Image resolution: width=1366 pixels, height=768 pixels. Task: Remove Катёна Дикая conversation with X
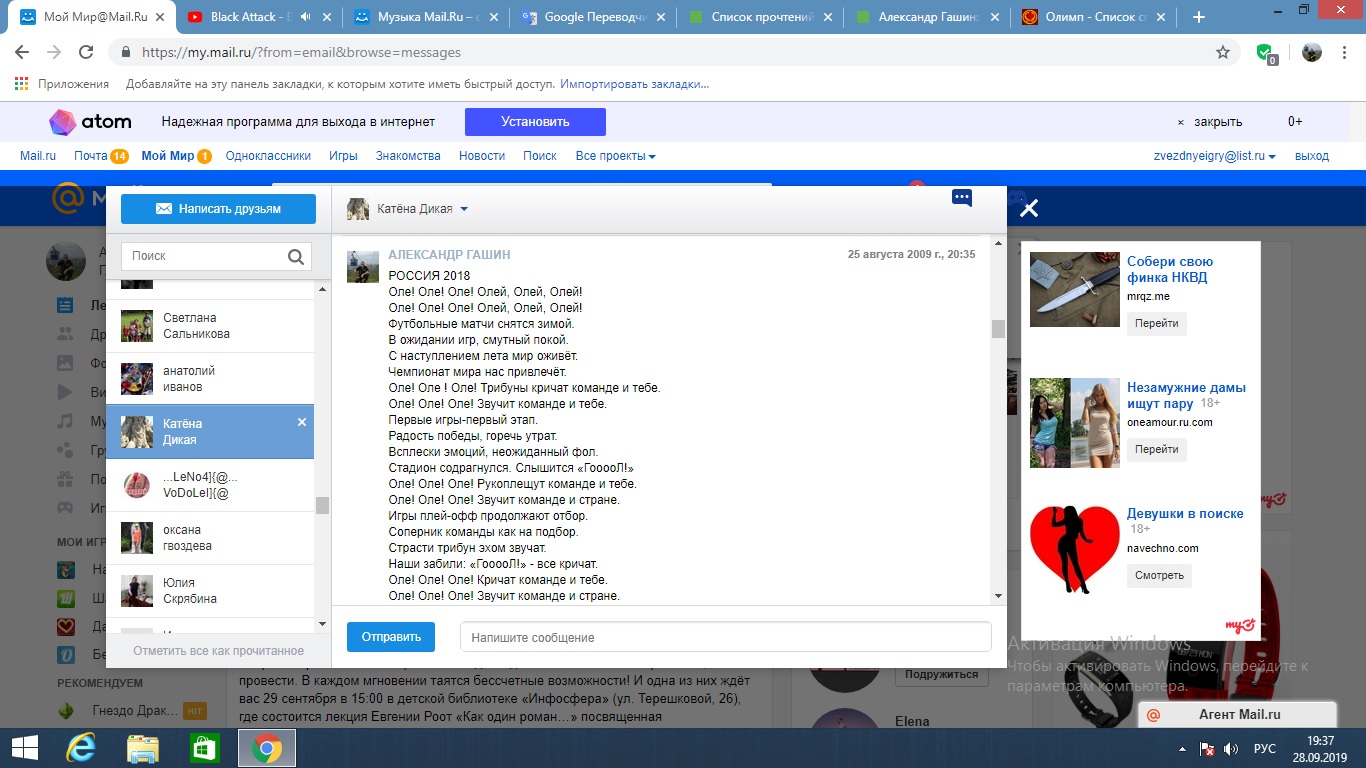(302, 423)
